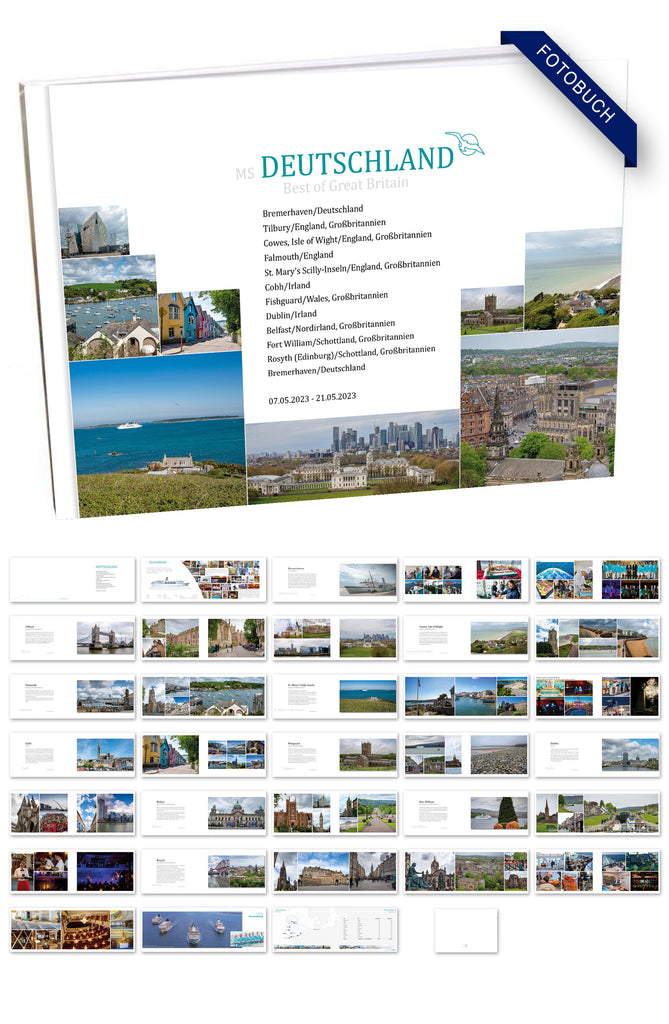Image resolution: width=669 pixels, height=1024 pixels.
Task: Open the Scilly harbour photos spread
Action: click(x=466, y=696)
